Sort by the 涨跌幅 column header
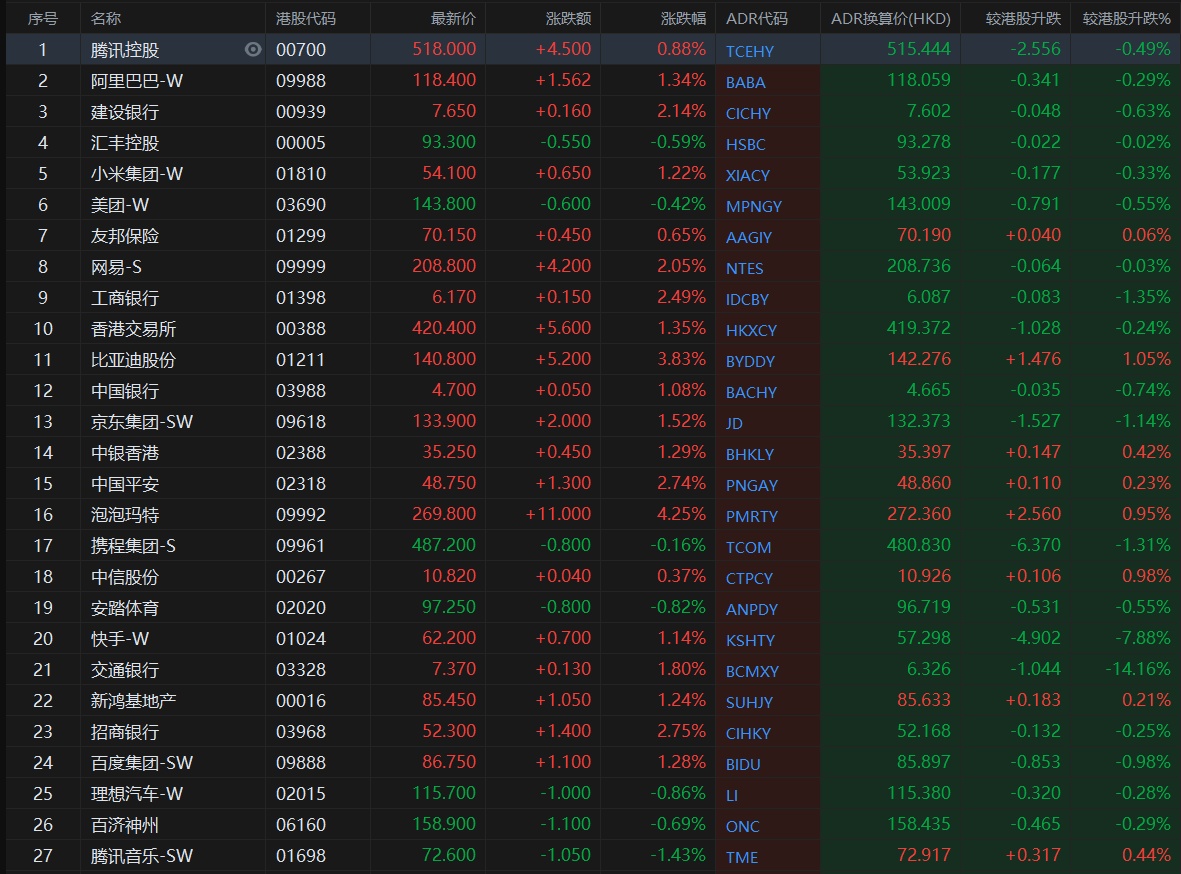This screenshot has height=874, width=1181. click(683, 18)
